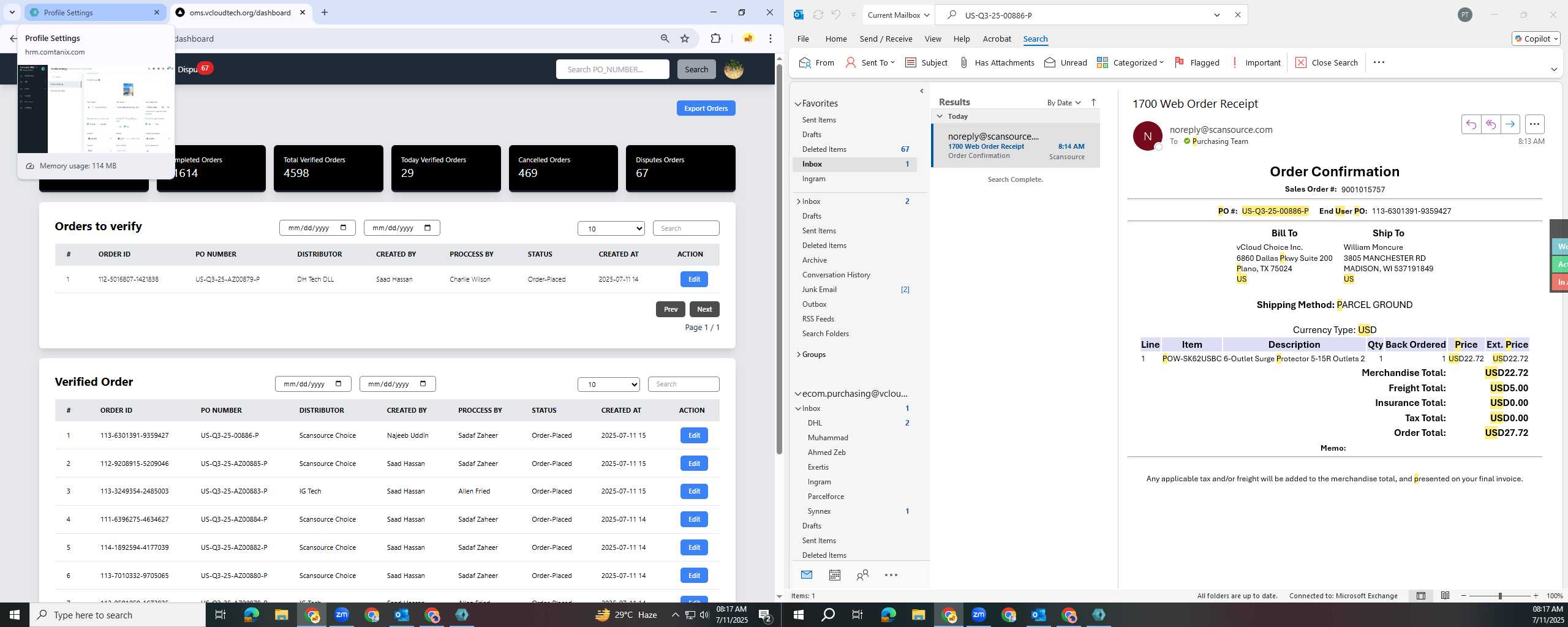Filter search by Unread messages
The height and width of the screenshot is (627, 1568).
(1066, 62)
